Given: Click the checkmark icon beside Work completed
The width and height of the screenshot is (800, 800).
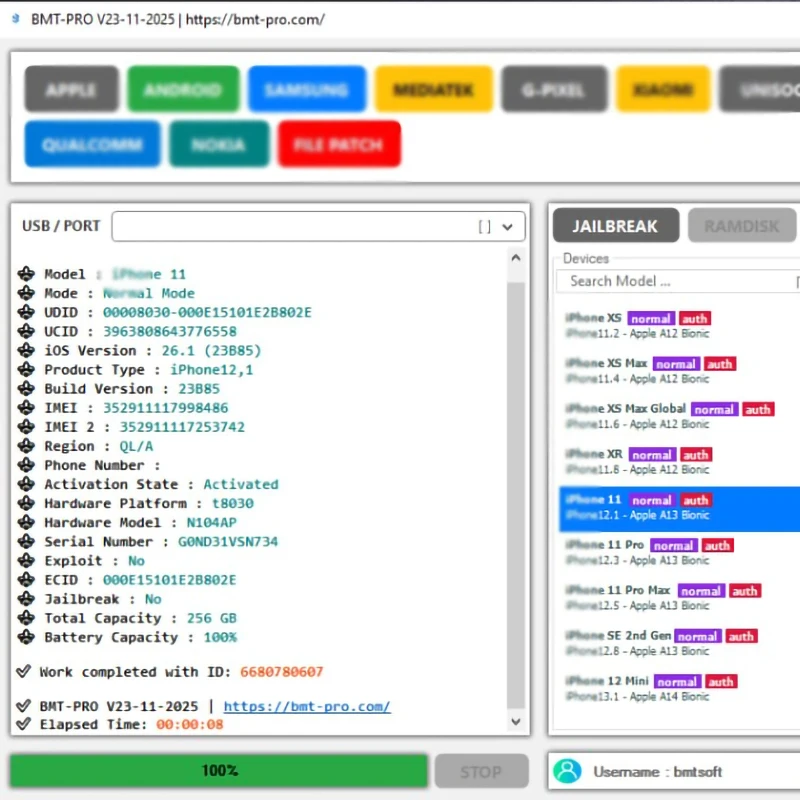Looking at the screenshot, I should click(23, 671).
